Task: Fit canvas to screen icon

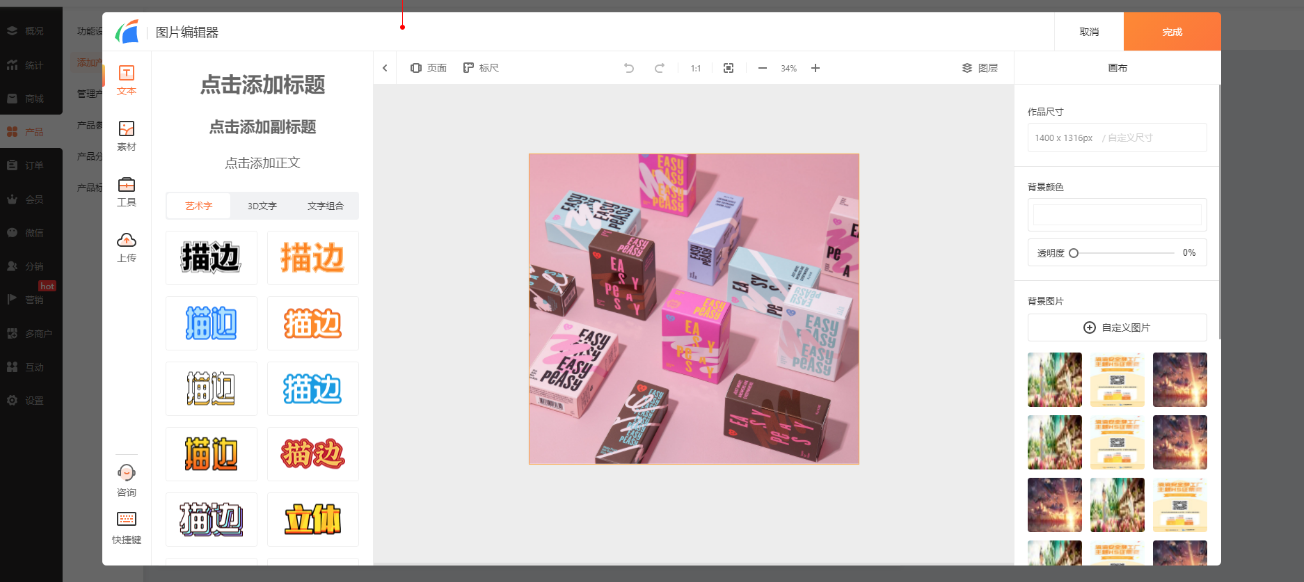Action: pos(728,68)
